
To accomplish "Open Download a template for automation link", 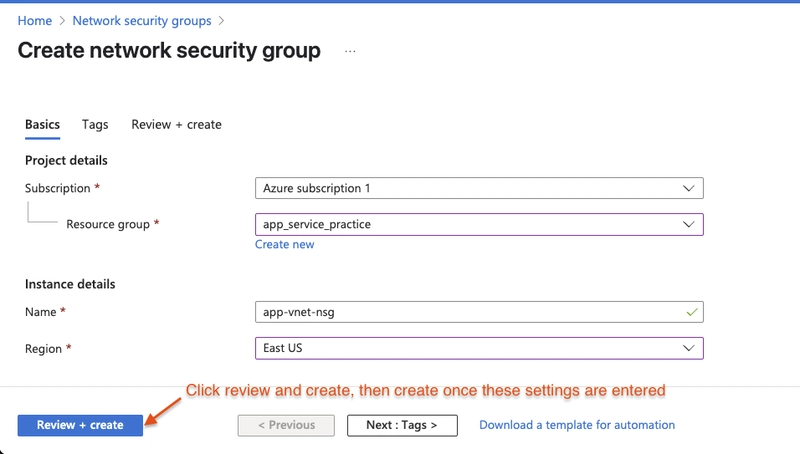I will pos(577,425).
